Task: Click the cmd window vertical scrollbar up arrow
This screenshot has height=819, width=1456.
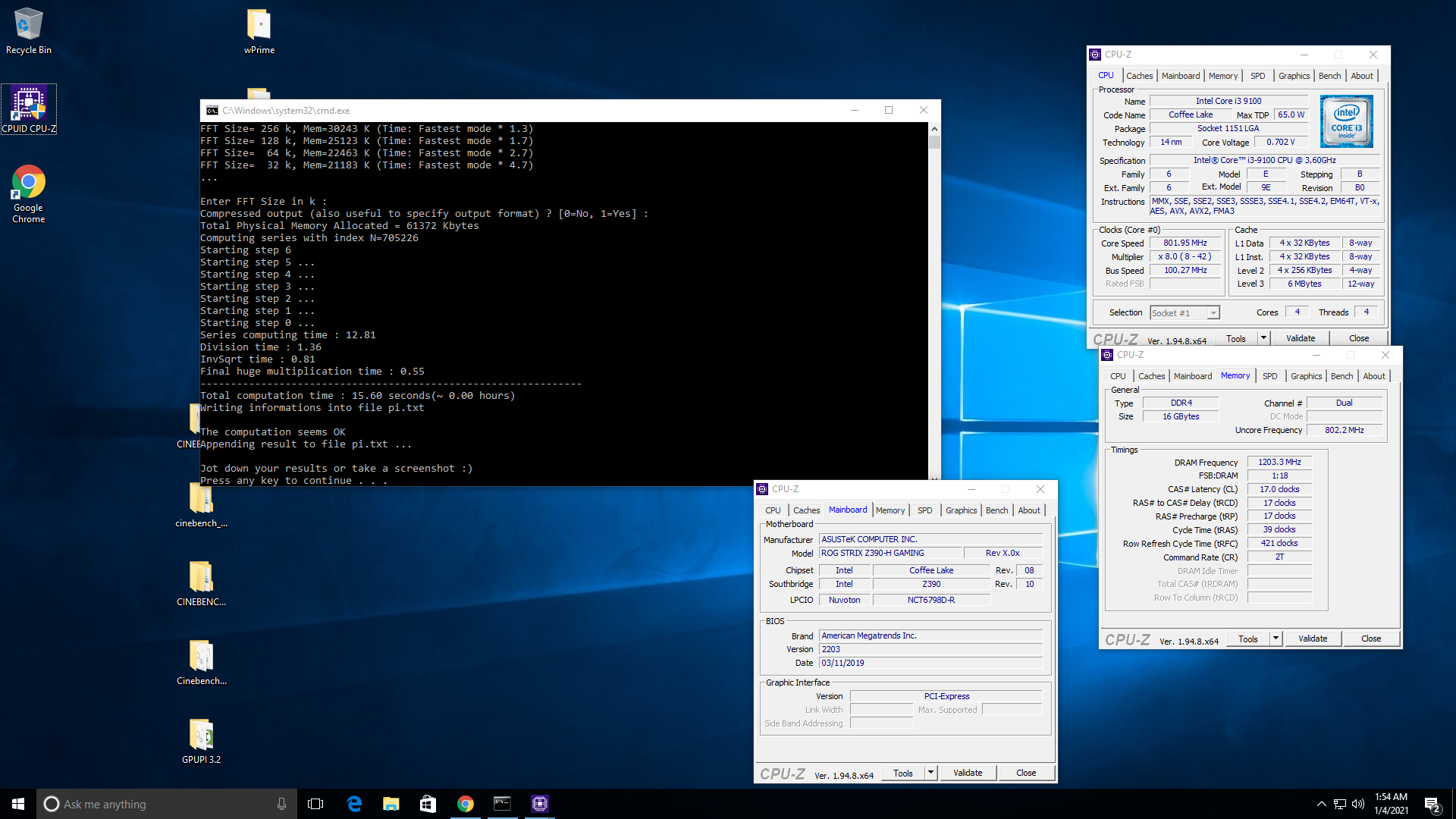Action: pos(934,129)
